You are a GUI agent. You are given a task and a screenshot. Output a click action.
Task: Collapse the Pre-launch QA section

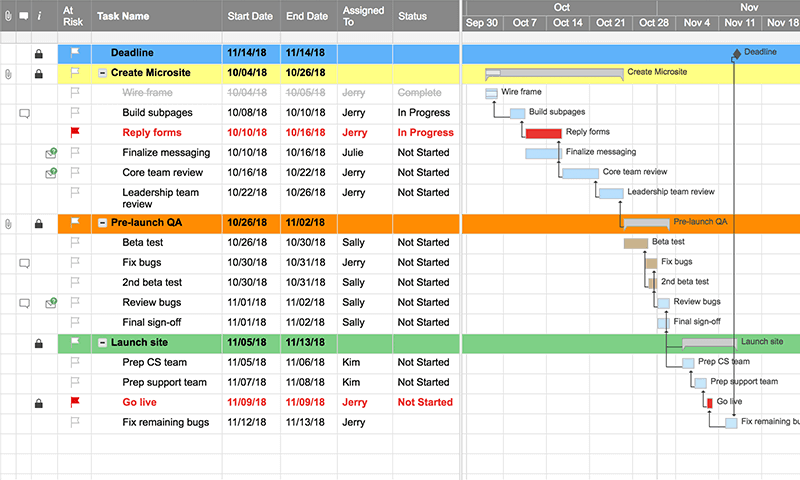click(x=103, y=223)
